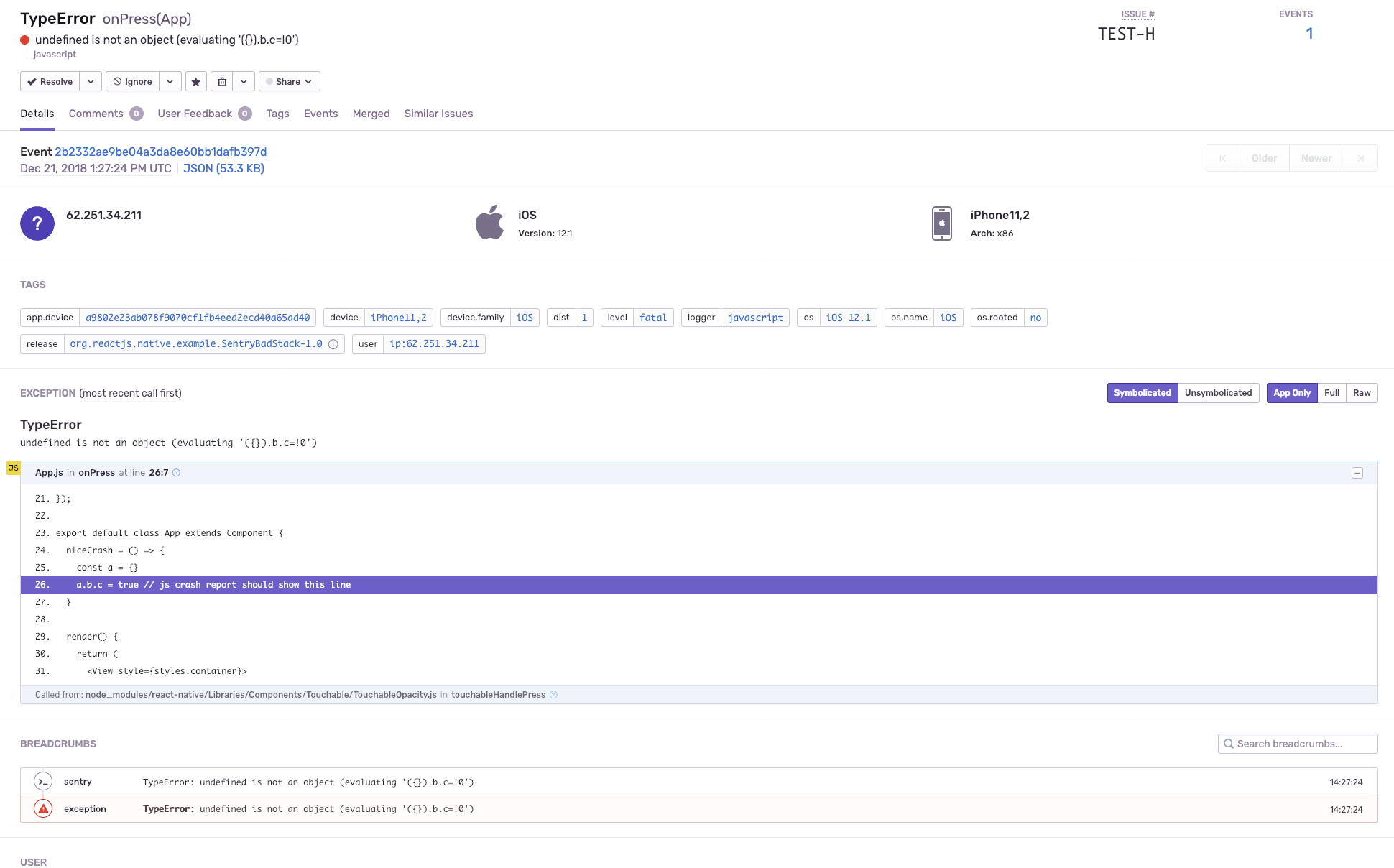1394x868 pixels.
Task: Click the release info icon
Action: tap(333, 344)
